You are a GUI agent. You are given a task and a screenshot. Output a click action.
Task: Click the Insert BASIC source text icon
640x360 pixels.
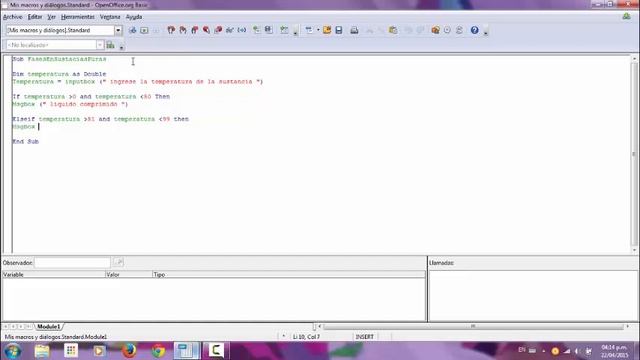tap(284, 30)
